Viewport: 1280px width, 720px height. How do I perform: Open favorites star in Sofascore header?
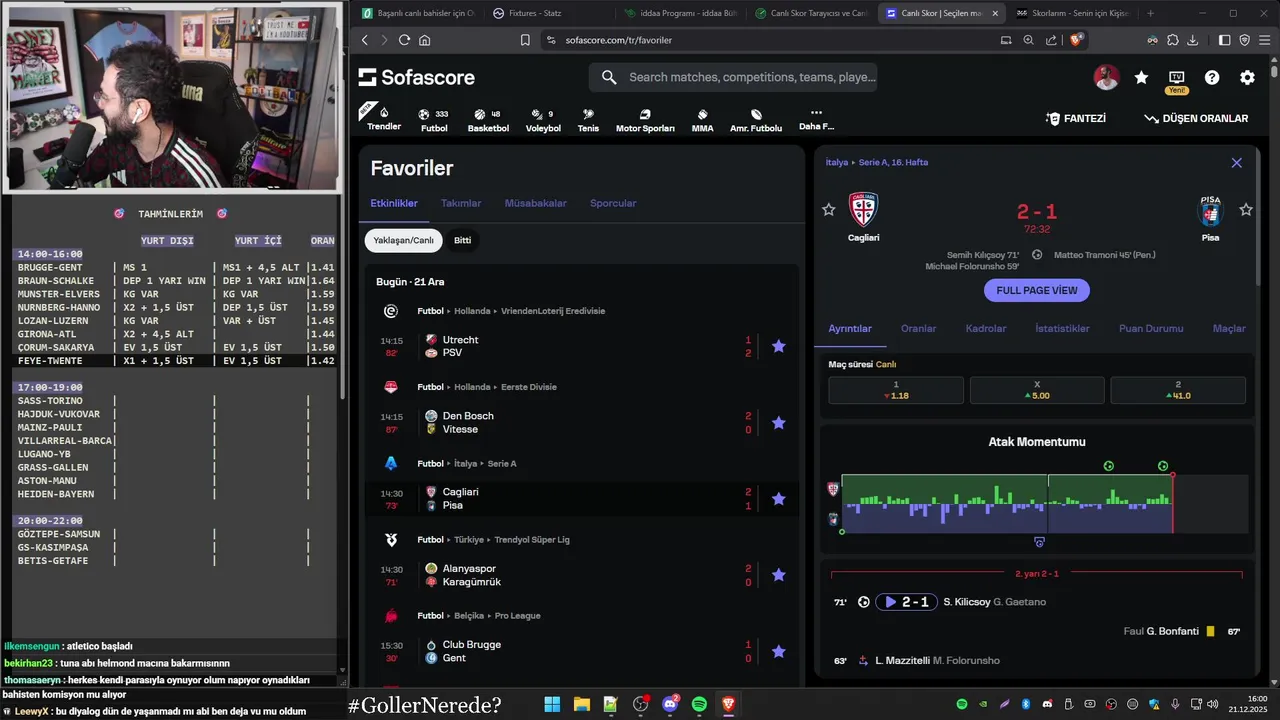pos(1141,77)
